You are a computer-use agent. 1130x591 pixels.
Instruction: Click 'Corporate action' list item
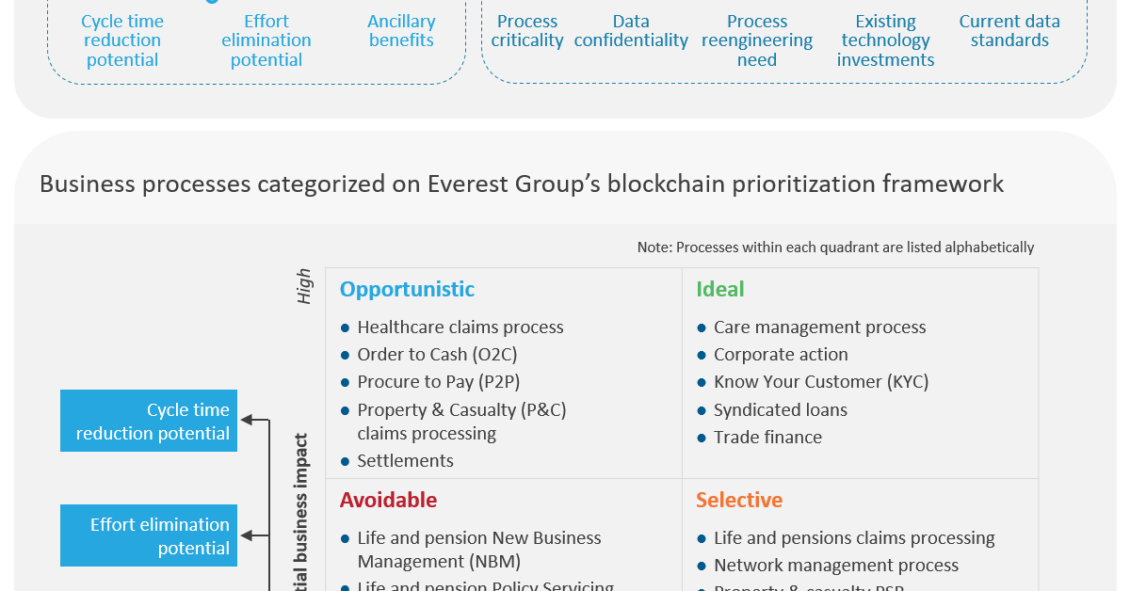(780, 355)
